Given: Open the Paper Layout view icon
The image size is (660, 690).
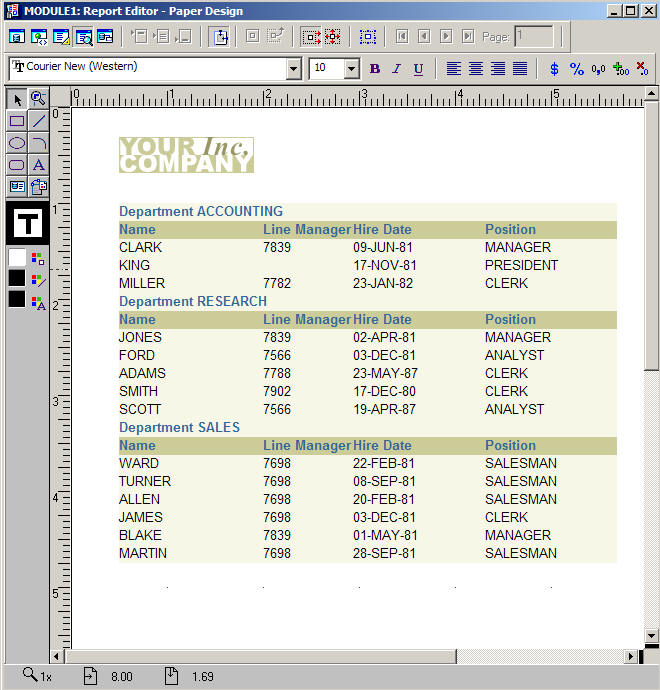Looking at the screenshot, I should tap(61, 37).
